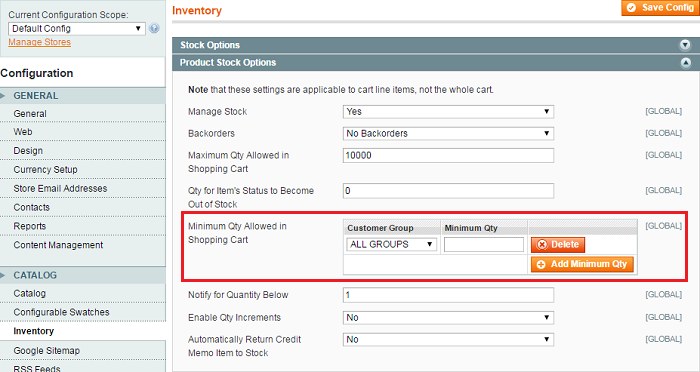Open Automatically Return Credit Memo Item dropdown

(448, 339)
